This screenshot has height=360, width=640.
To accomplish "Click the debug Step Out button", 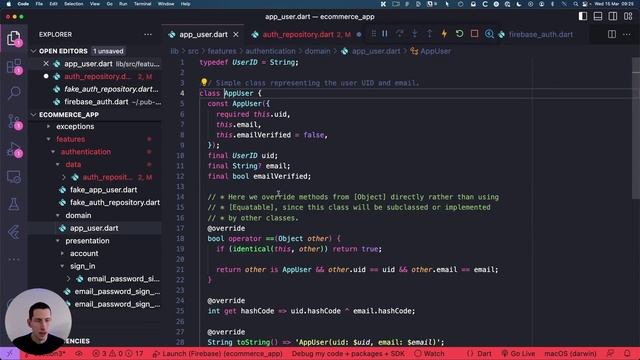I will (429, 34).
